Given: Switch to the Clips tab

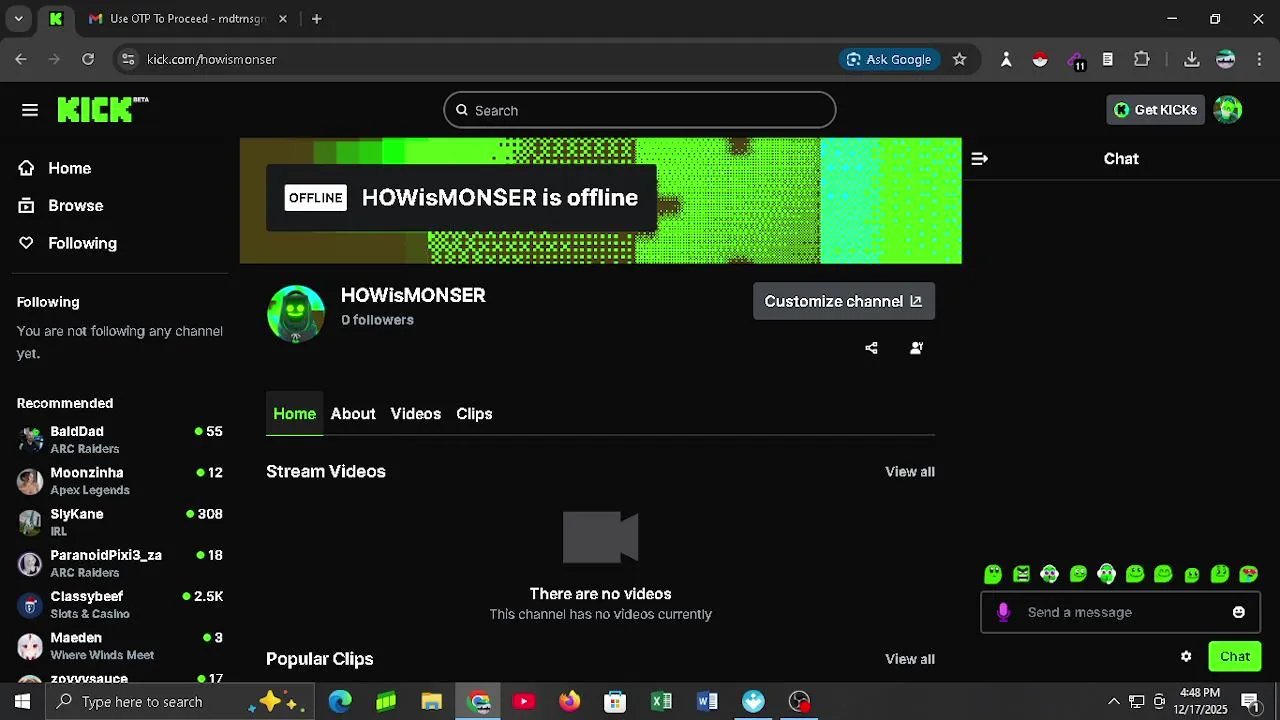Looking at the screenshot, I should coord(474,414).
